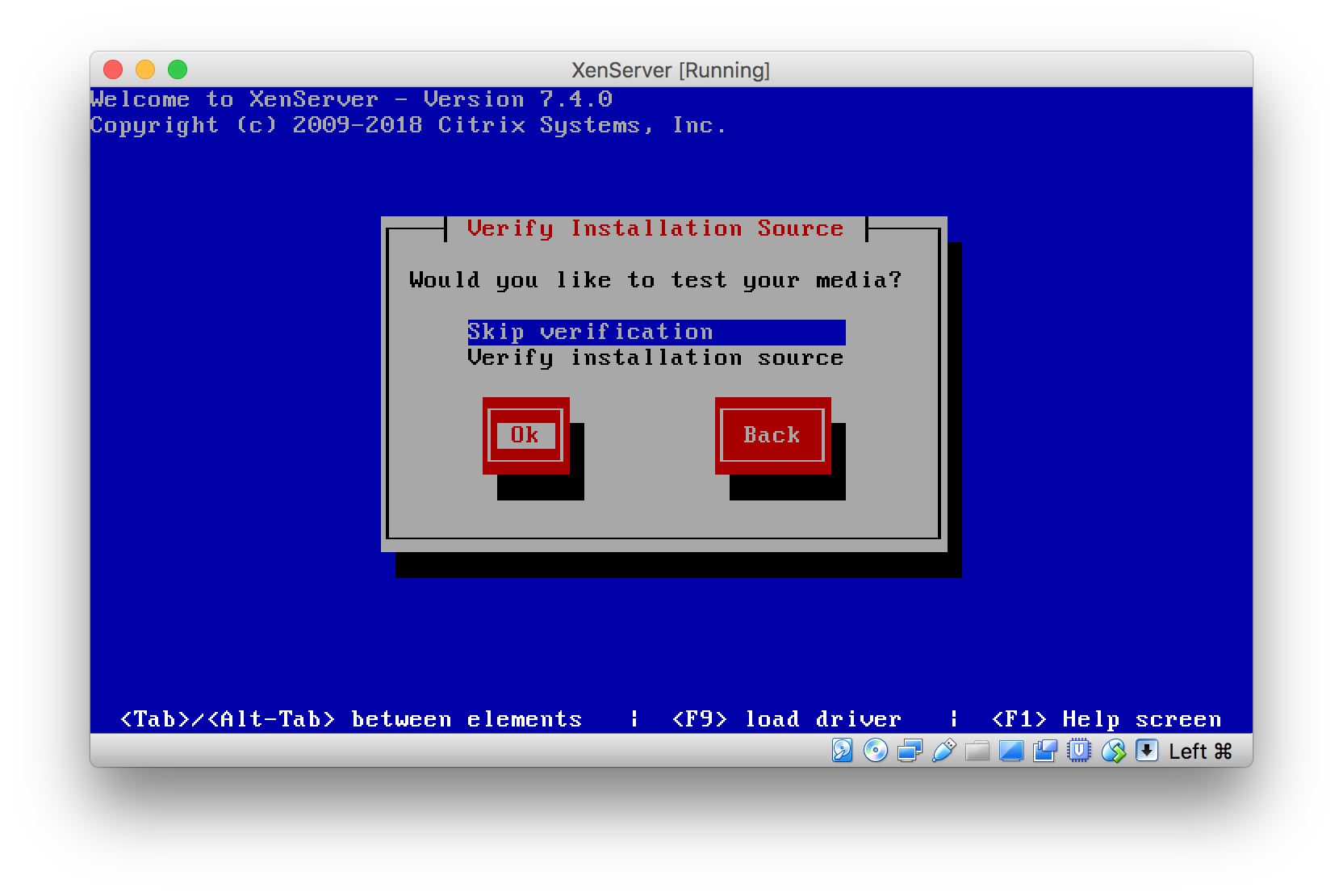Image resolution: width=1343 pixels, height=896 pixels.
Task: Open the hard disk activity indicator
Action: tap(842, 751)
